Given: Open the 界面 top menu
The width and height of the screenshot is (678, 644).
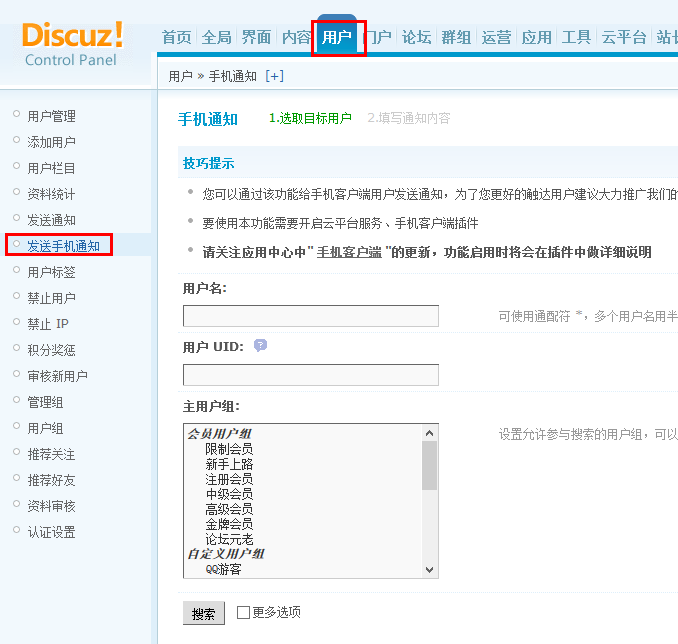Looking at the screenshot, I should click(x=256, y=37).
